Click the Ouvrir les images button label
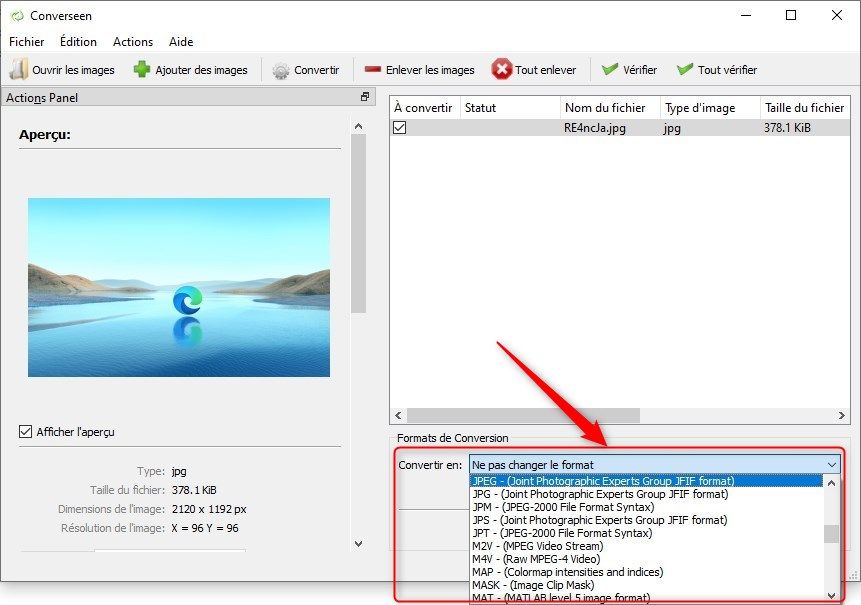The height and width of the screenshot is (605, 861). tap(74, 70)
